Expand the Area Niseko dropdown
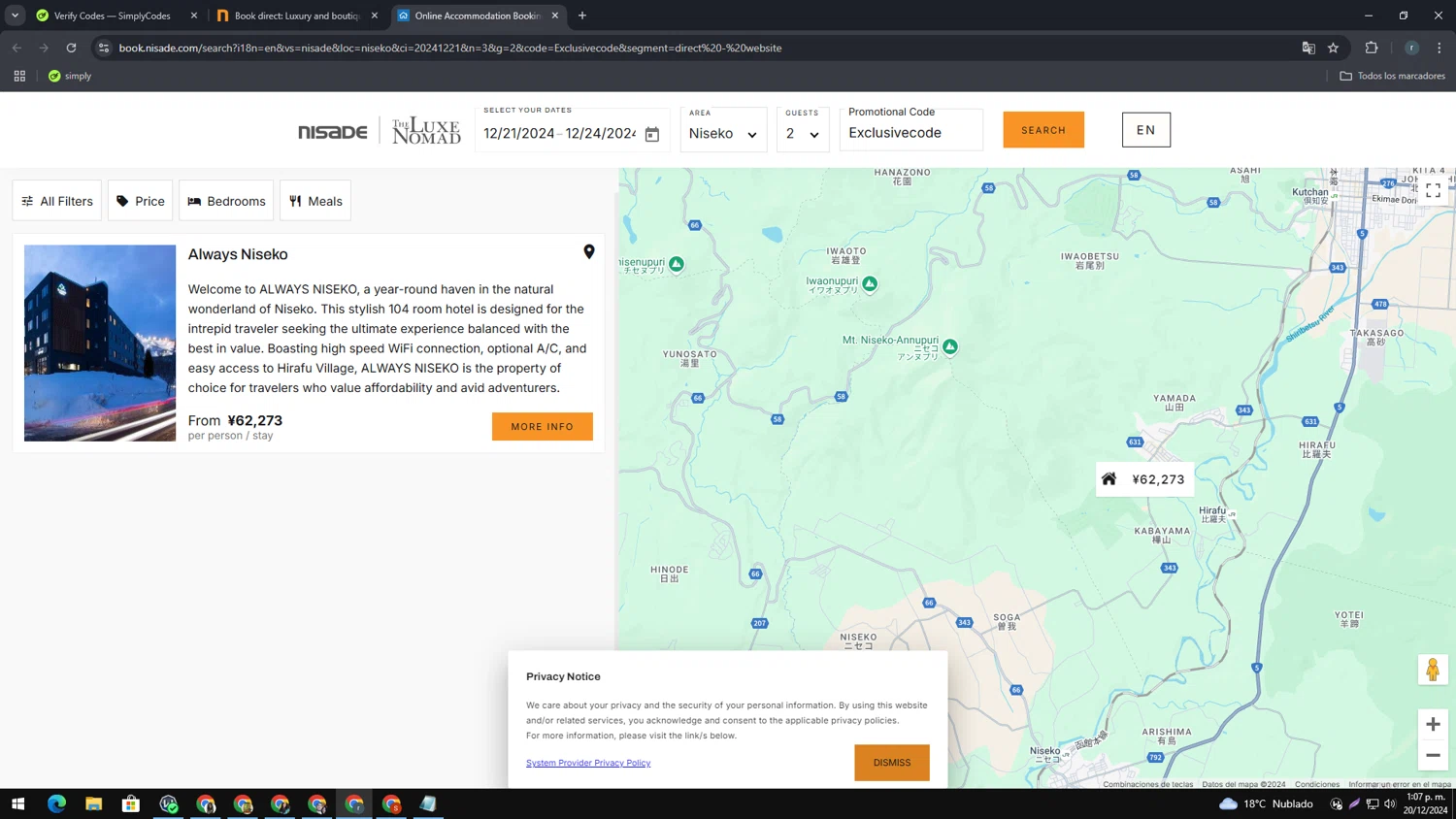This screenshot has height=819, width=1456. pos(723,130)
